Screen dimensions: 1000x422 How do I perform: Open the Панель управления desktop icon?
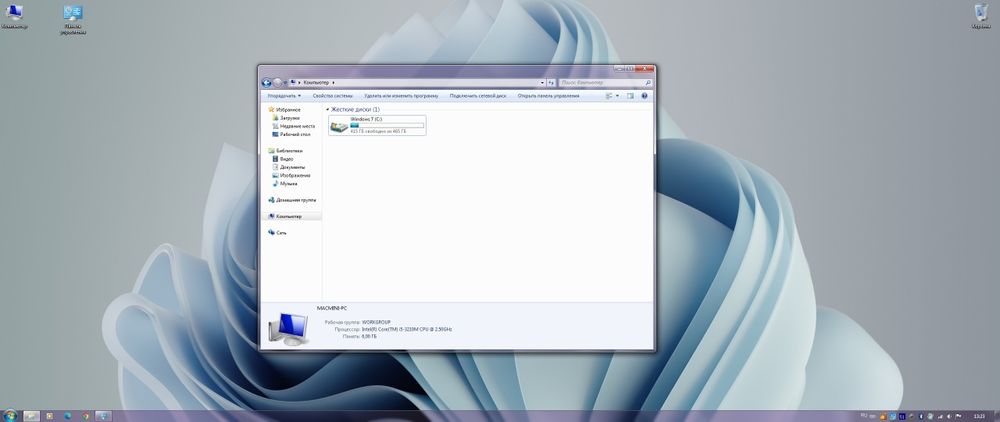[x=73, y=19]
